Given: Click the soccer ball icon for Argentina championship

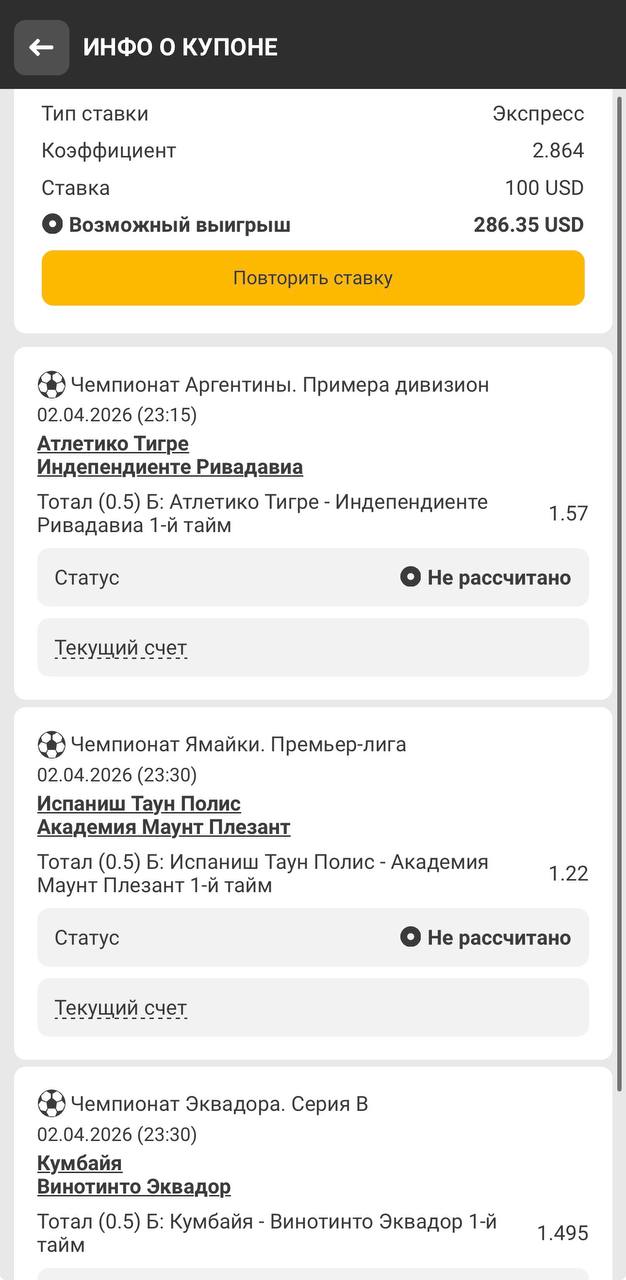Looking at the screenshot, I should point(51,385).
